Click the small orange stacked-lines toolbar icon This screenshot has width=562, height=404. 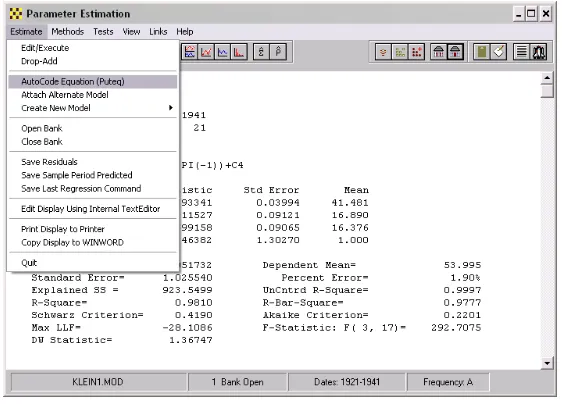(383, 52)
